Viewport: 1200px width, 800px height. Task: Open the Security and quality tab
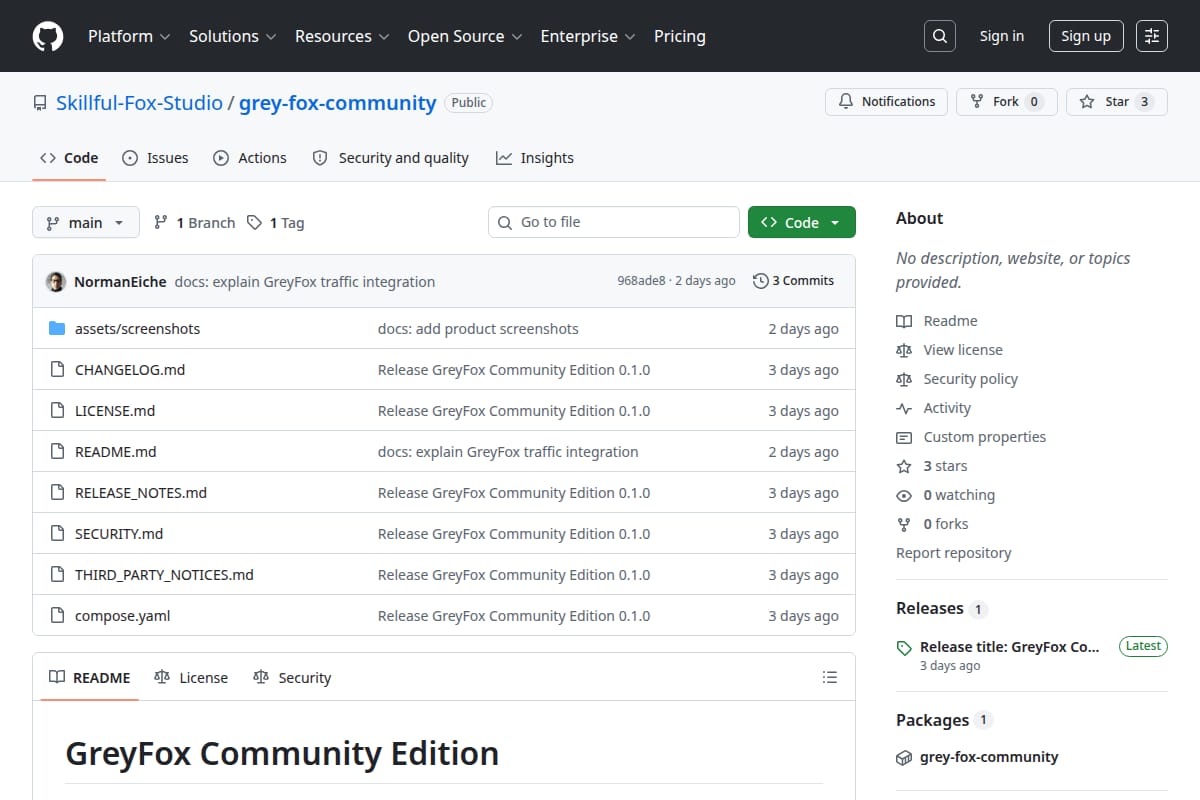tap(390, 158)
